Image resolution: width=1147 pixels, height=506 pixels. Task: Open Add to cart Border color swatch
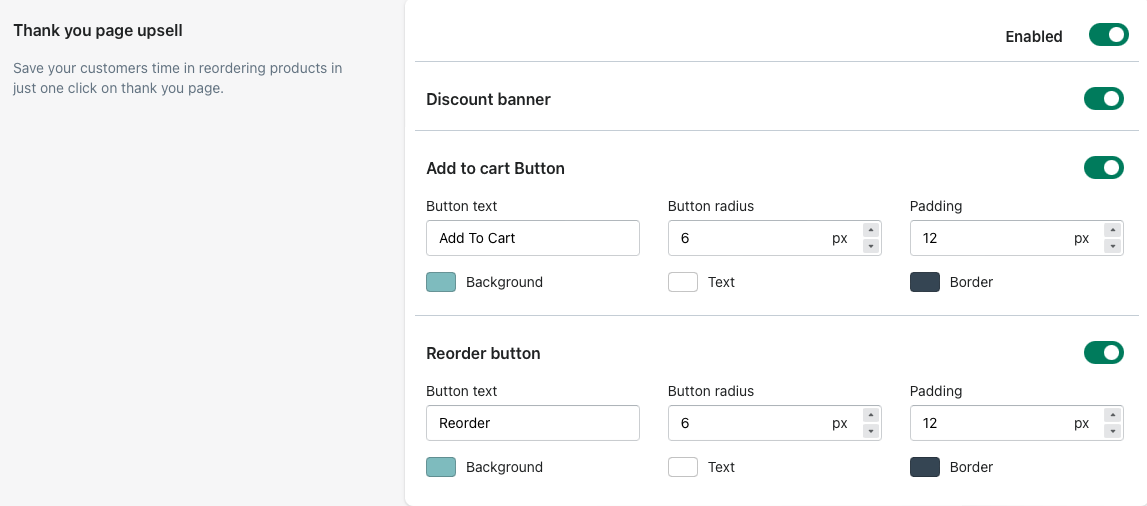(925, 282)
